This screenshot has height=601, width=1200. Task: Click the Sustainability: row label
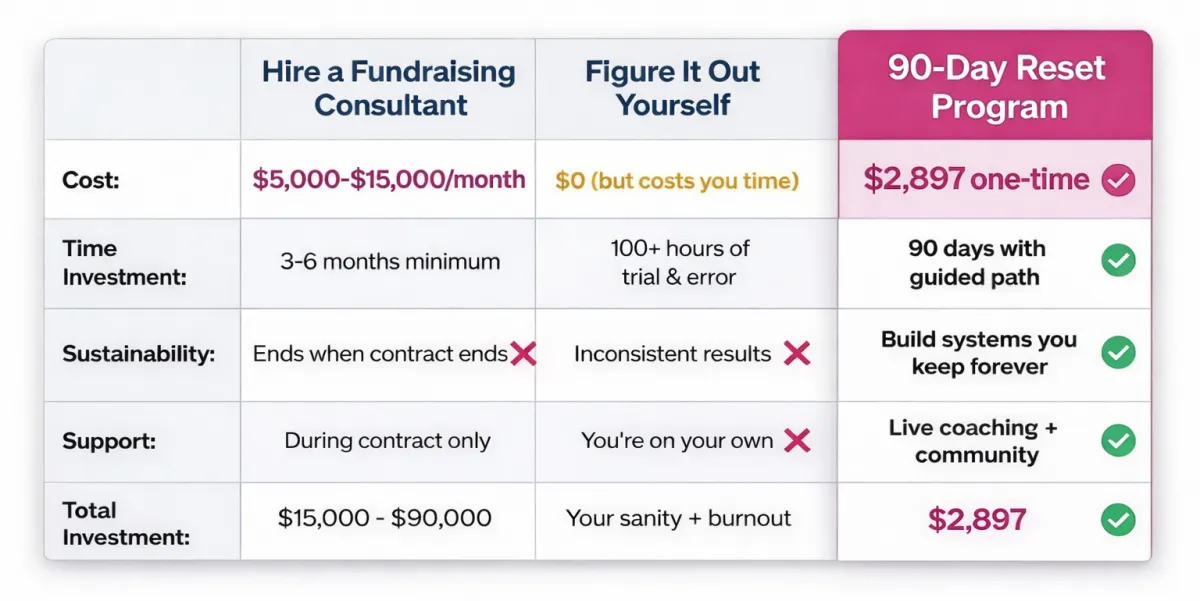coord(138,354)
